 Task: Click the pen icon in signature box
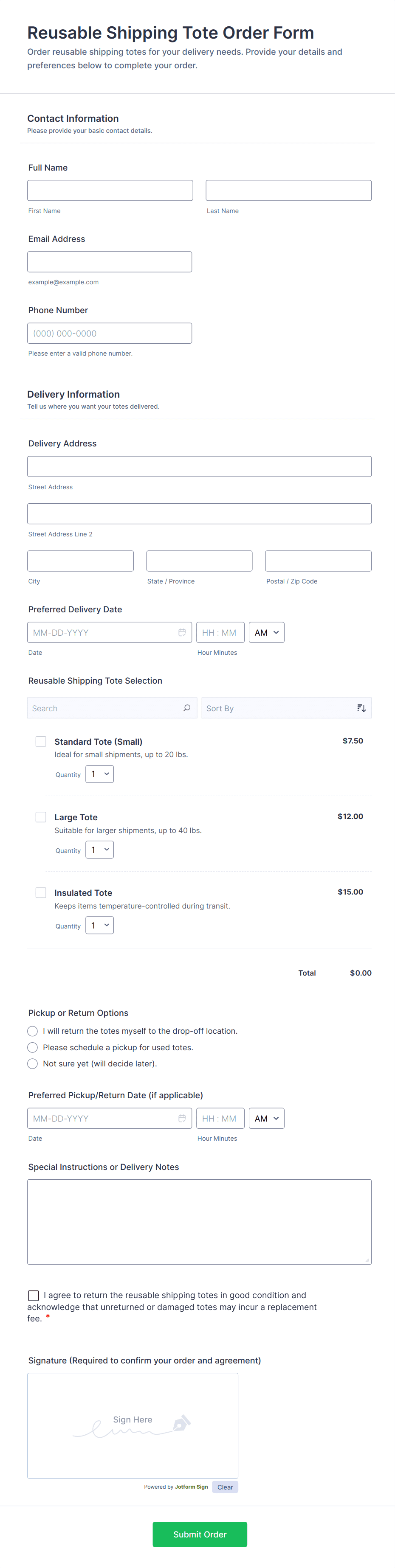point(181,1423)
